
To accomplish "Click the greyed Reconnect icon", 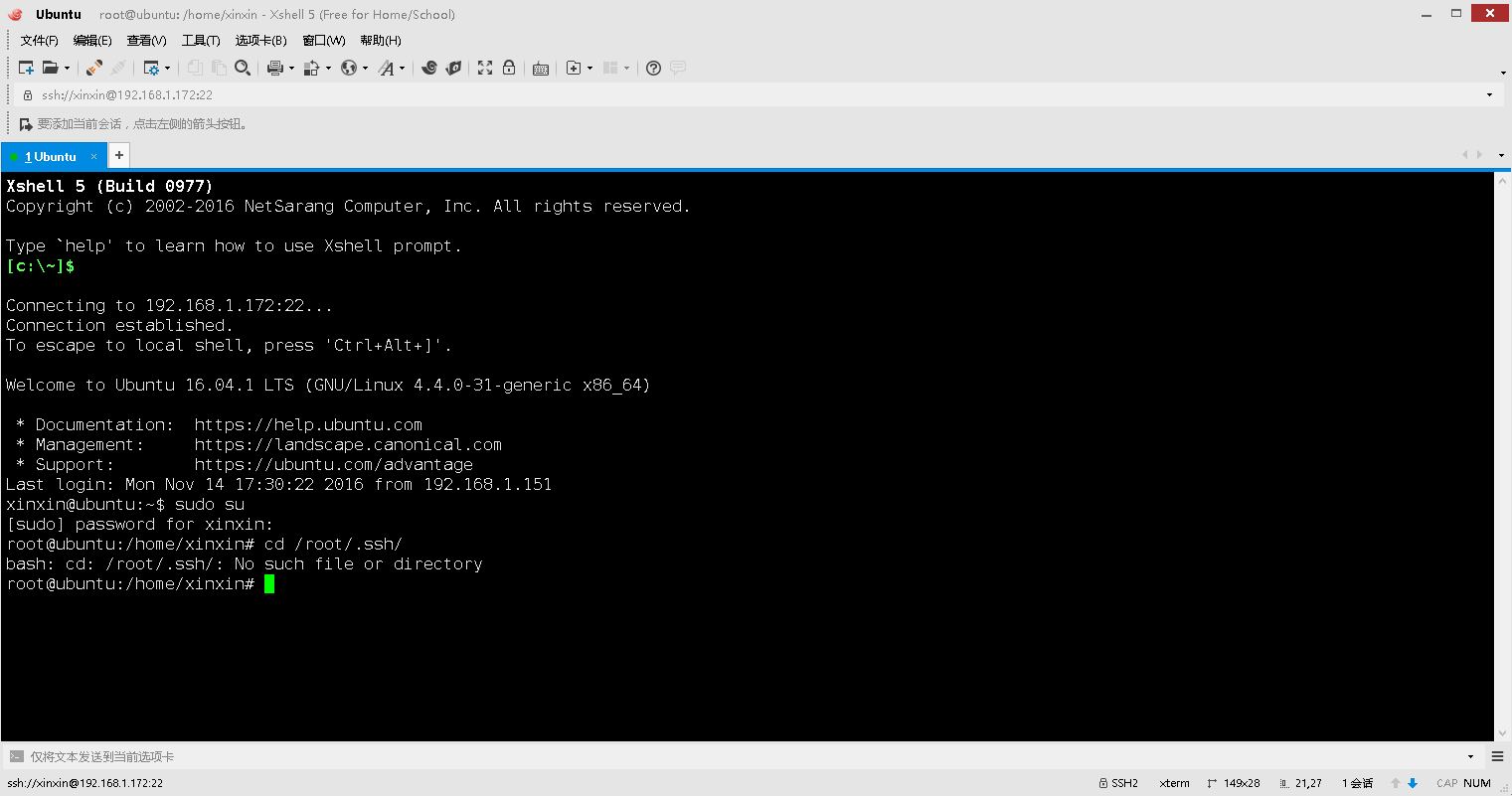I will point(118,68).
